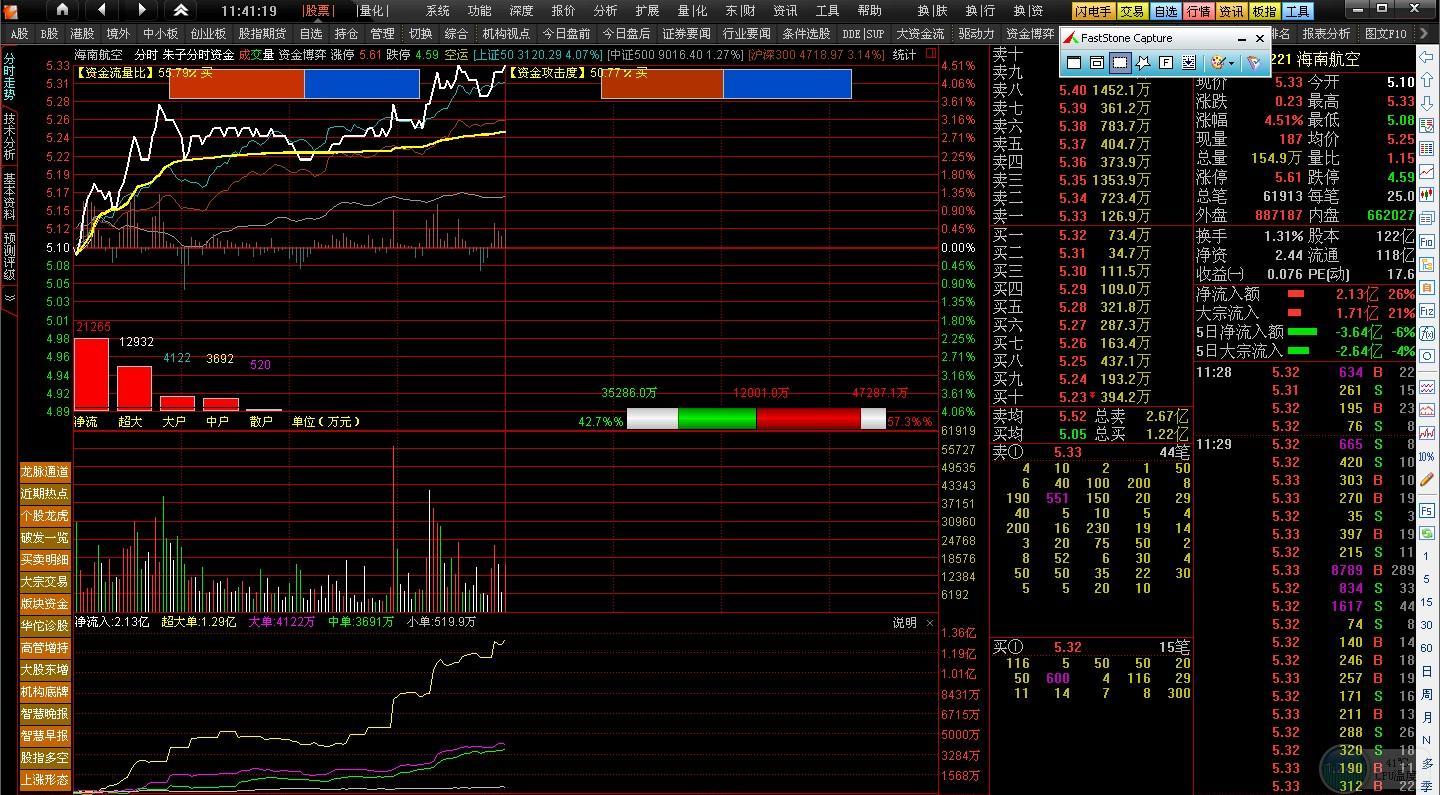Open the line chart icon in right sidebar
This screenshot has height=795, width=1440.
click(1427, 172)
